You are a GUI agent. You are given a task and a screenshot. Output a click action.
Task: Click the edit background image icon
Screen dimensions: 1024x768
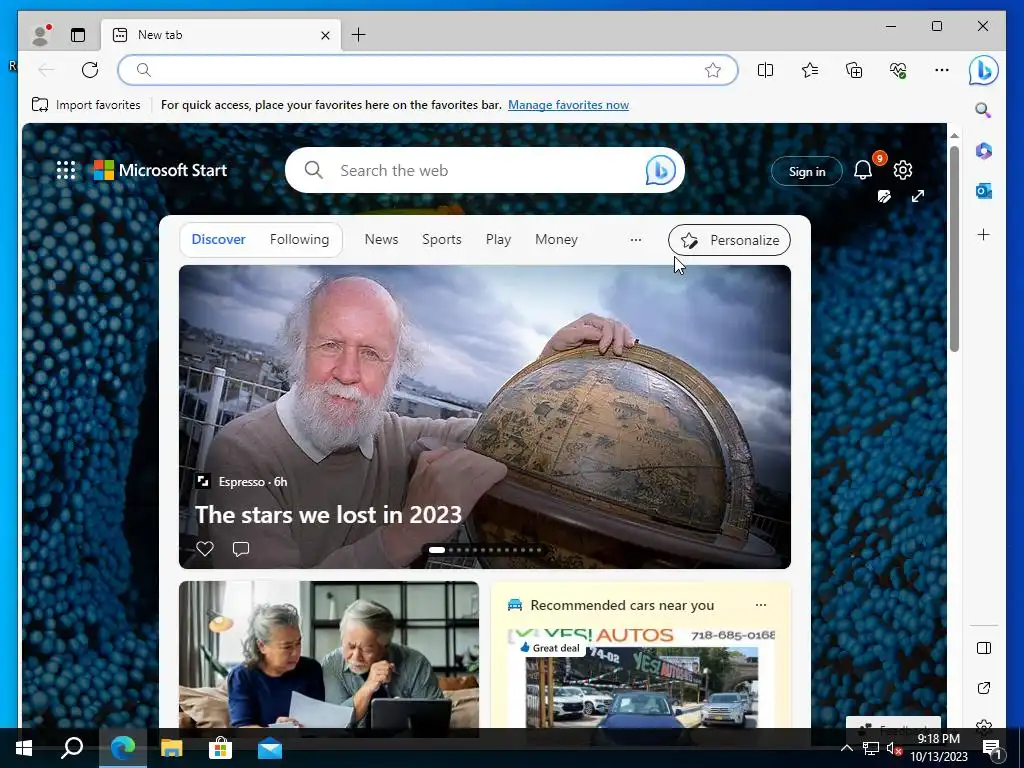884,196
